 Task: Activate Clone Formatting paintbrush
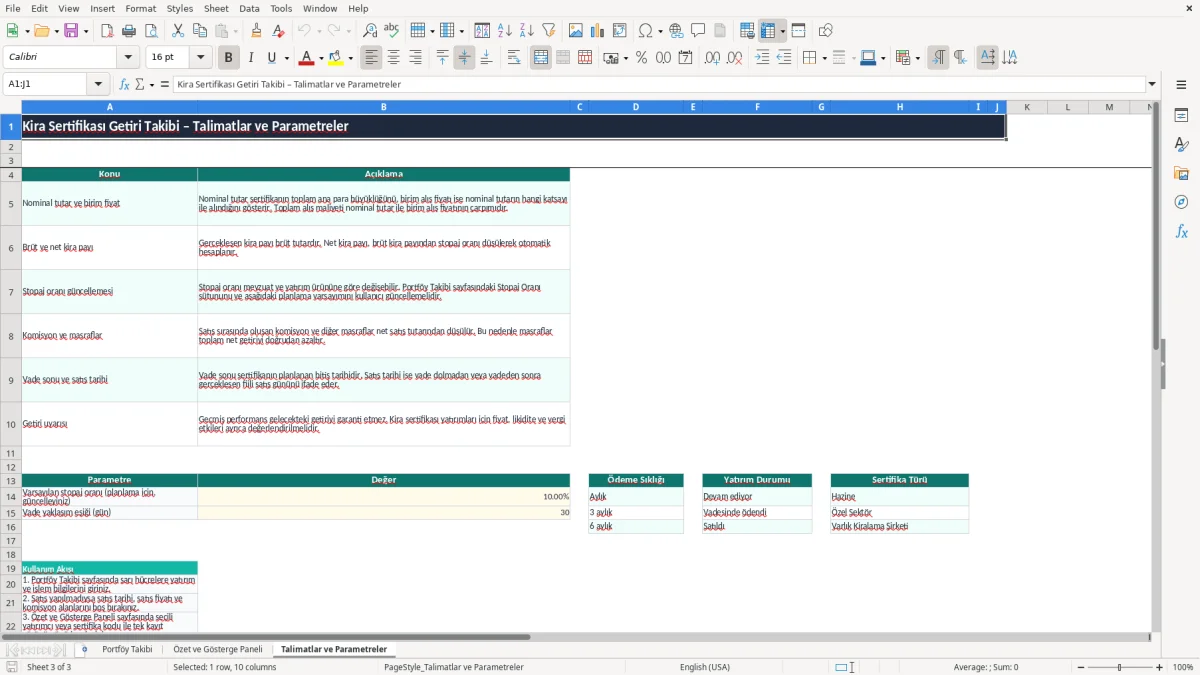256,31
